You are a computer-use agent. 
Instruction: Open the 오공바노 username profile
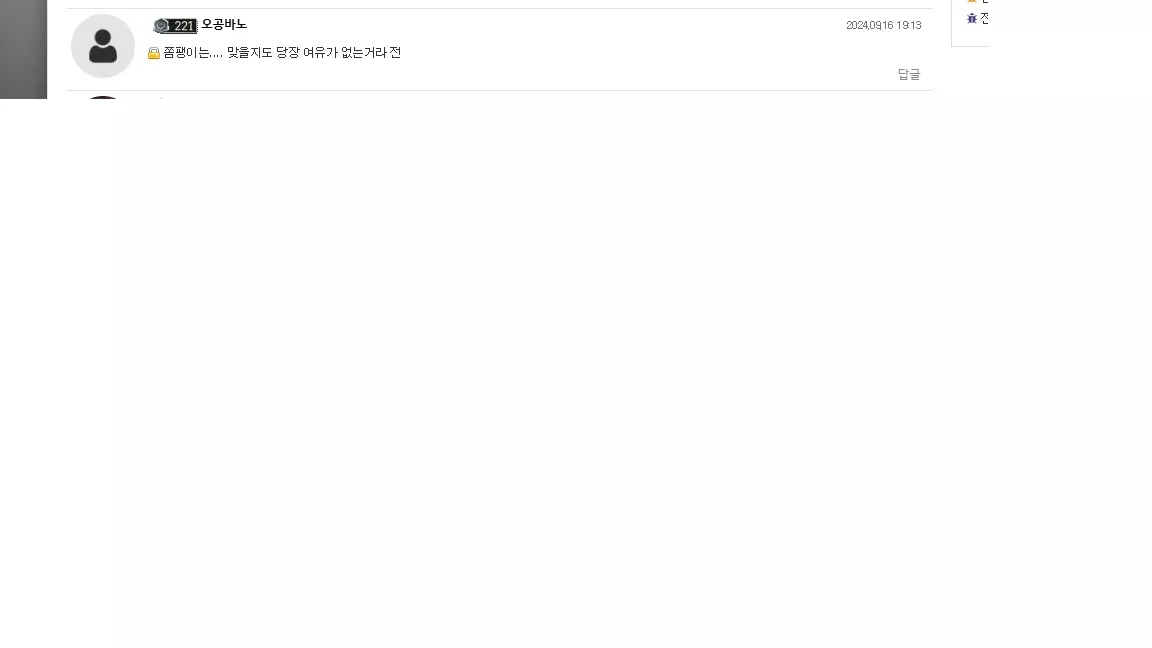click(224, 24)
